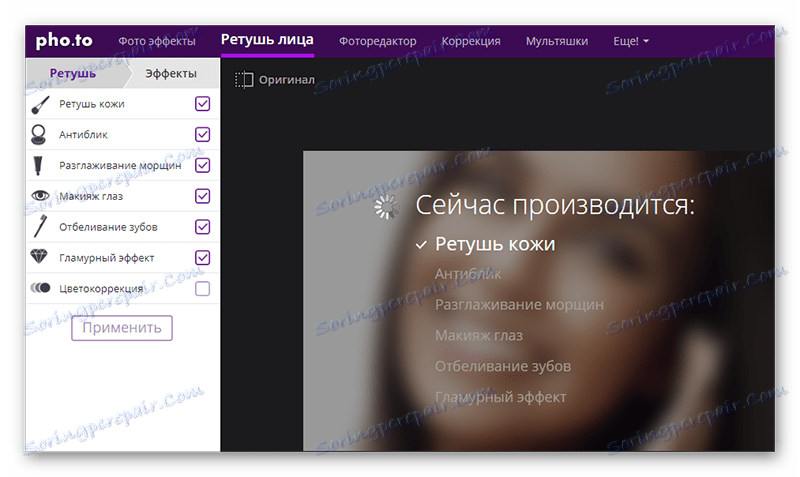Click the Макияж глаз label in sidebar
Image resolution: width=800 pixels, height=477 pixels.
(x=91, y=196)
